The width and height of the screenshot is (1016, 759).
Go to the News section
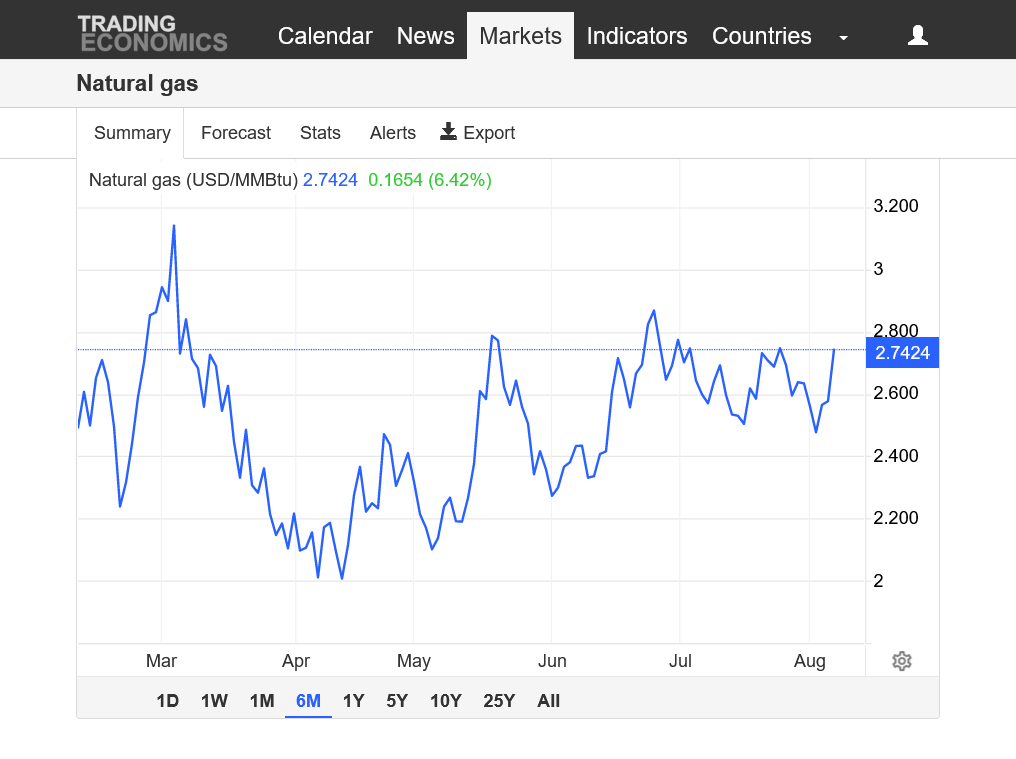[425, 36]
